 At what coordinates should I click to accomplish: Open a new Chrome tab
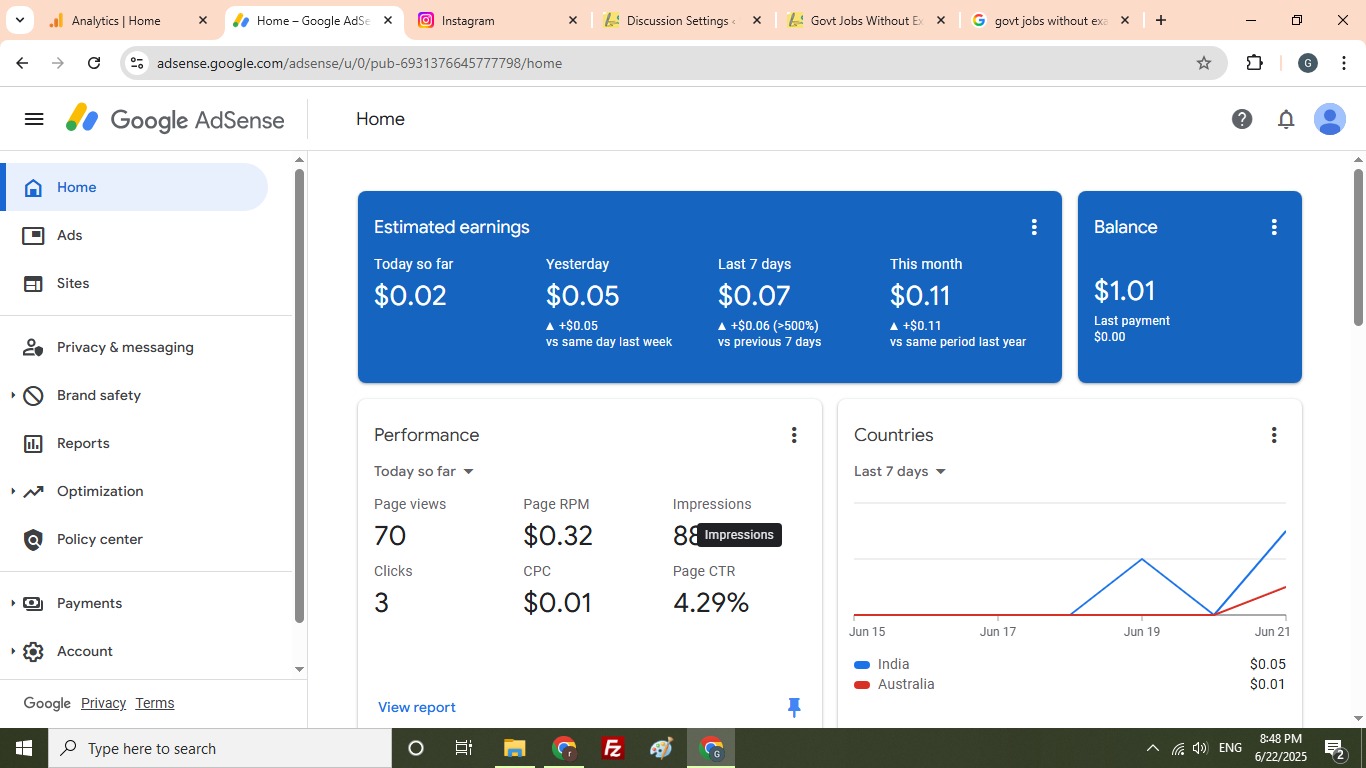pos(1161,20)
